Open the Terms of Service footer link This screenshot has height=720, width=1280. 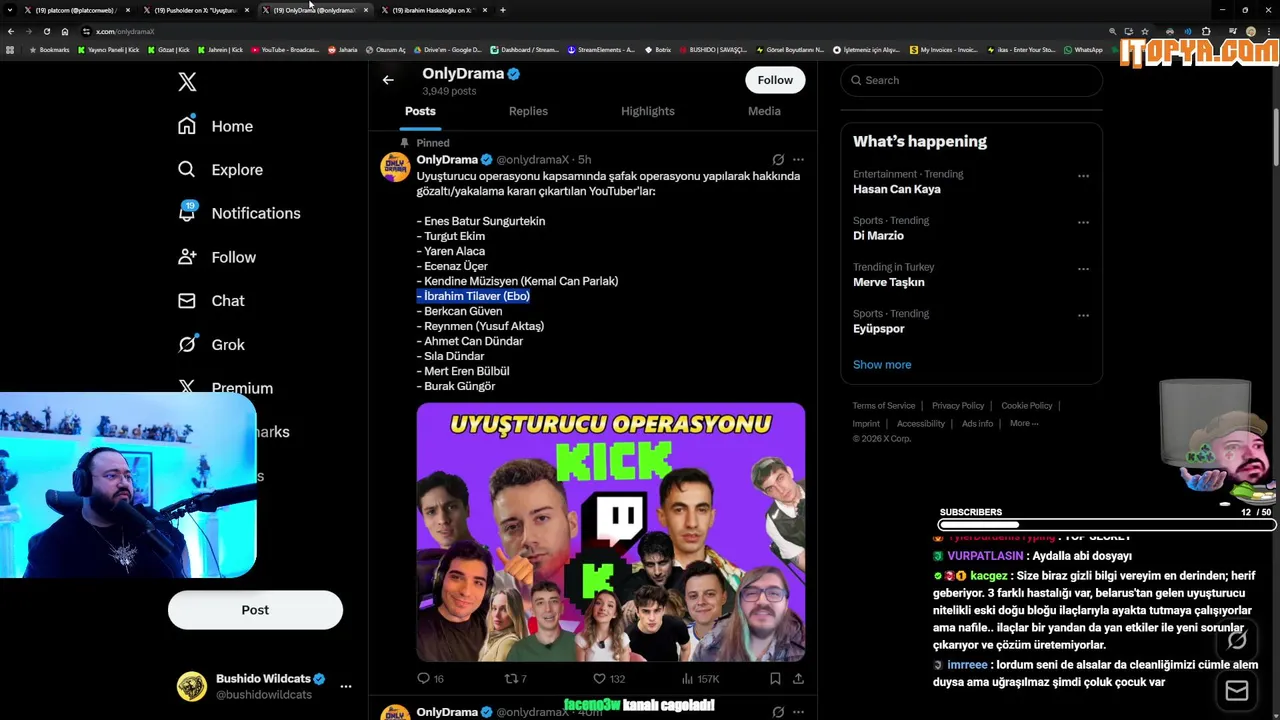click(884, 406)
